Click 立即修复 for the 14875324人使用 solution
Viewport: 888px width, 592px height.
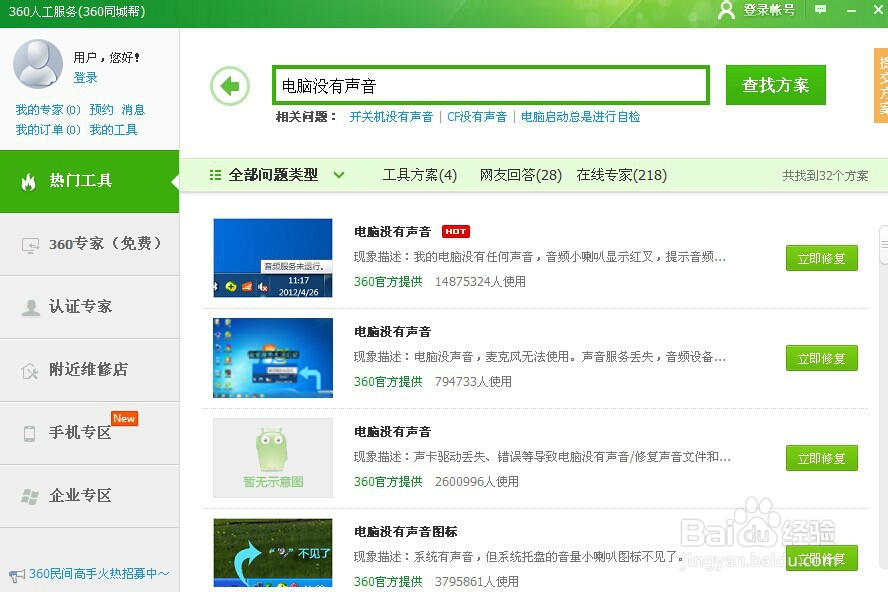click(x=821, y=258)
